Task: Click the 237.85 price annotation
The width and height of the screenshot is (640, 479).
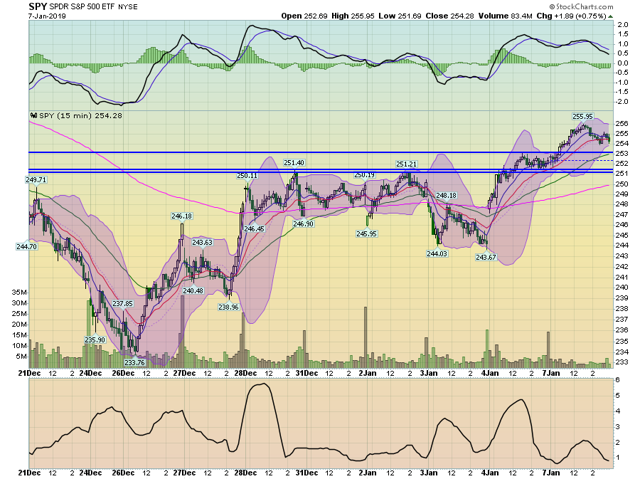Action: pyautogui.click(x=122, y=304)
